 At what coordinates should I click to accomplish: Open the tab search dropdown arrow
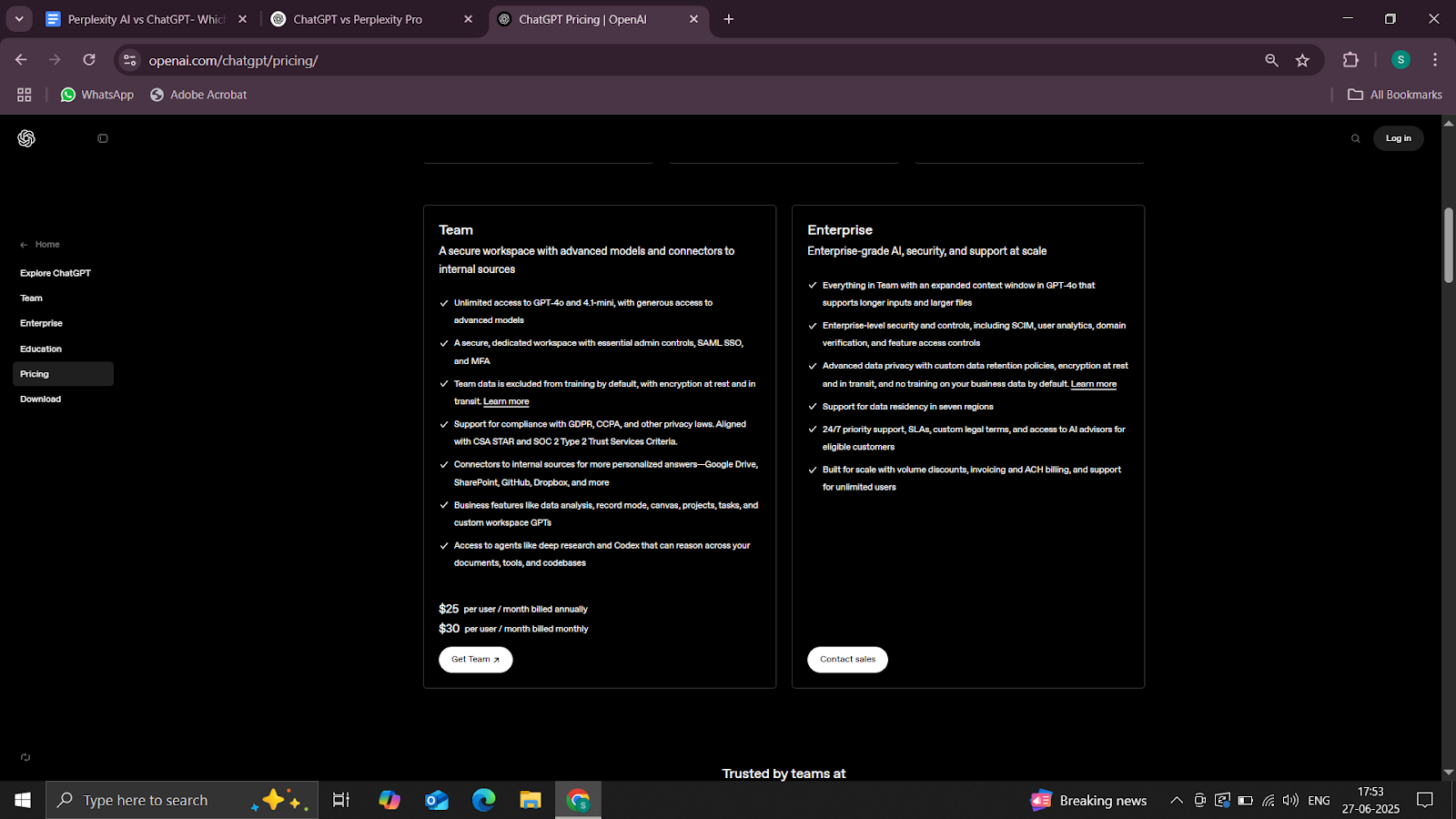18,19
